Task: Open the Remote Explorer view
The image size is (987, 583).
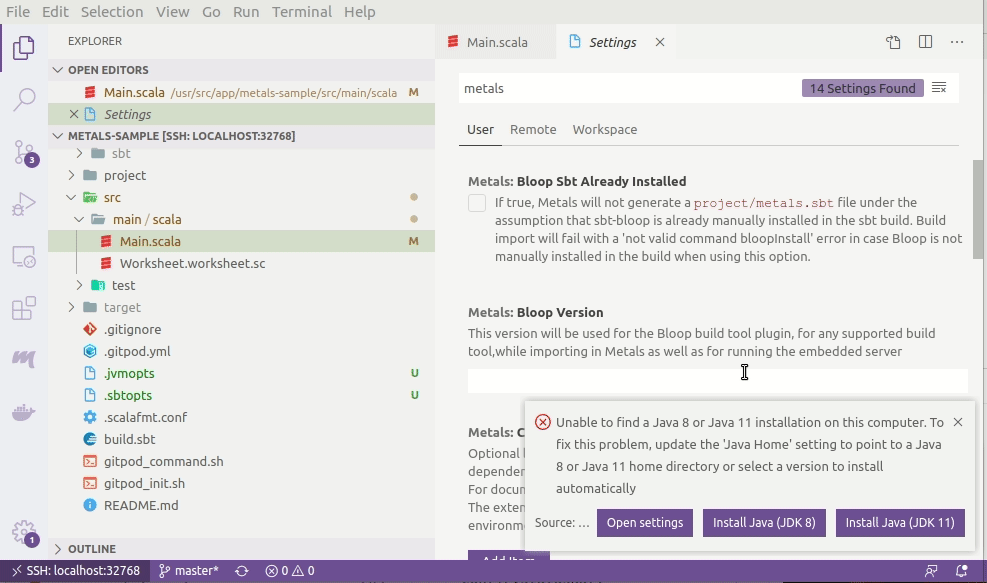Action: pos(23,257)
